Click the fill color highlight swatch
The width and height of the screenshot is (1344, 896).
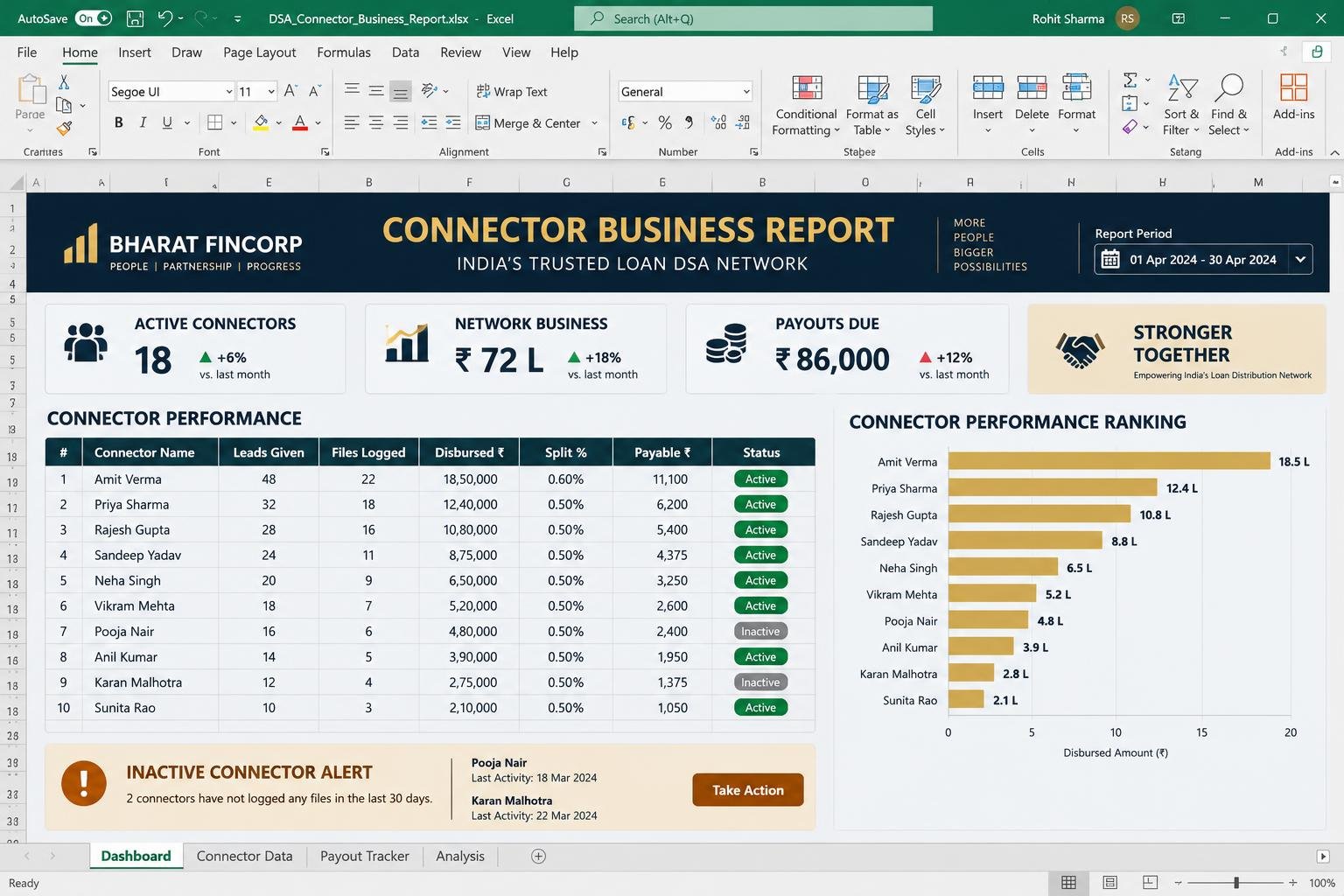[x=261, y=123]
